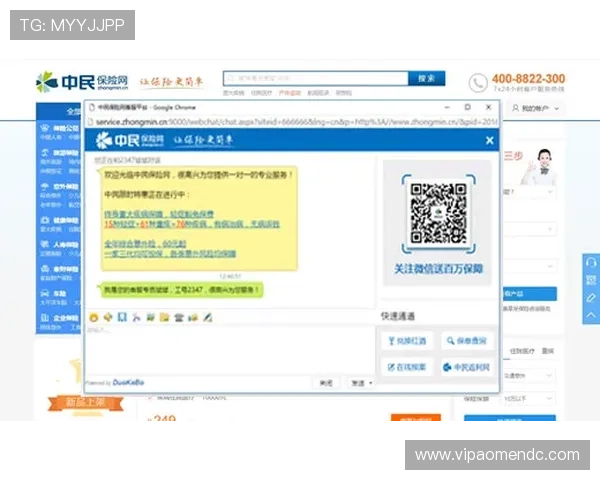600x480 pixels.
Task: Click 在线报案 quick link with edit icon
Action: 407,367
